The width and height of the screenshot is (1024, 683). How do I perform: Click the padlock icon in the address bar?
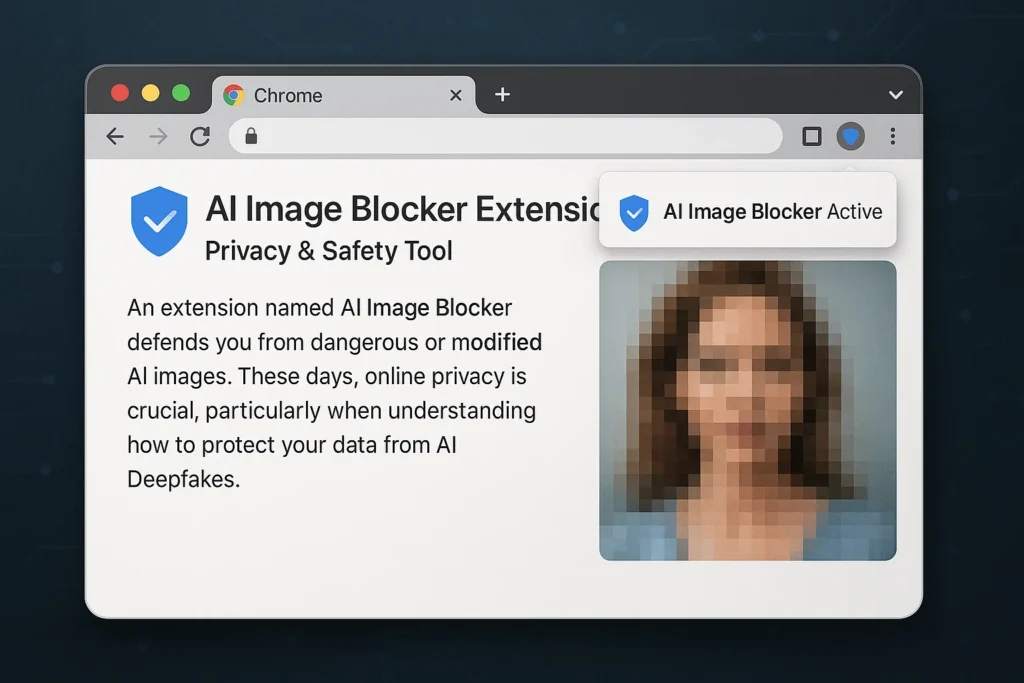point(250,136)
